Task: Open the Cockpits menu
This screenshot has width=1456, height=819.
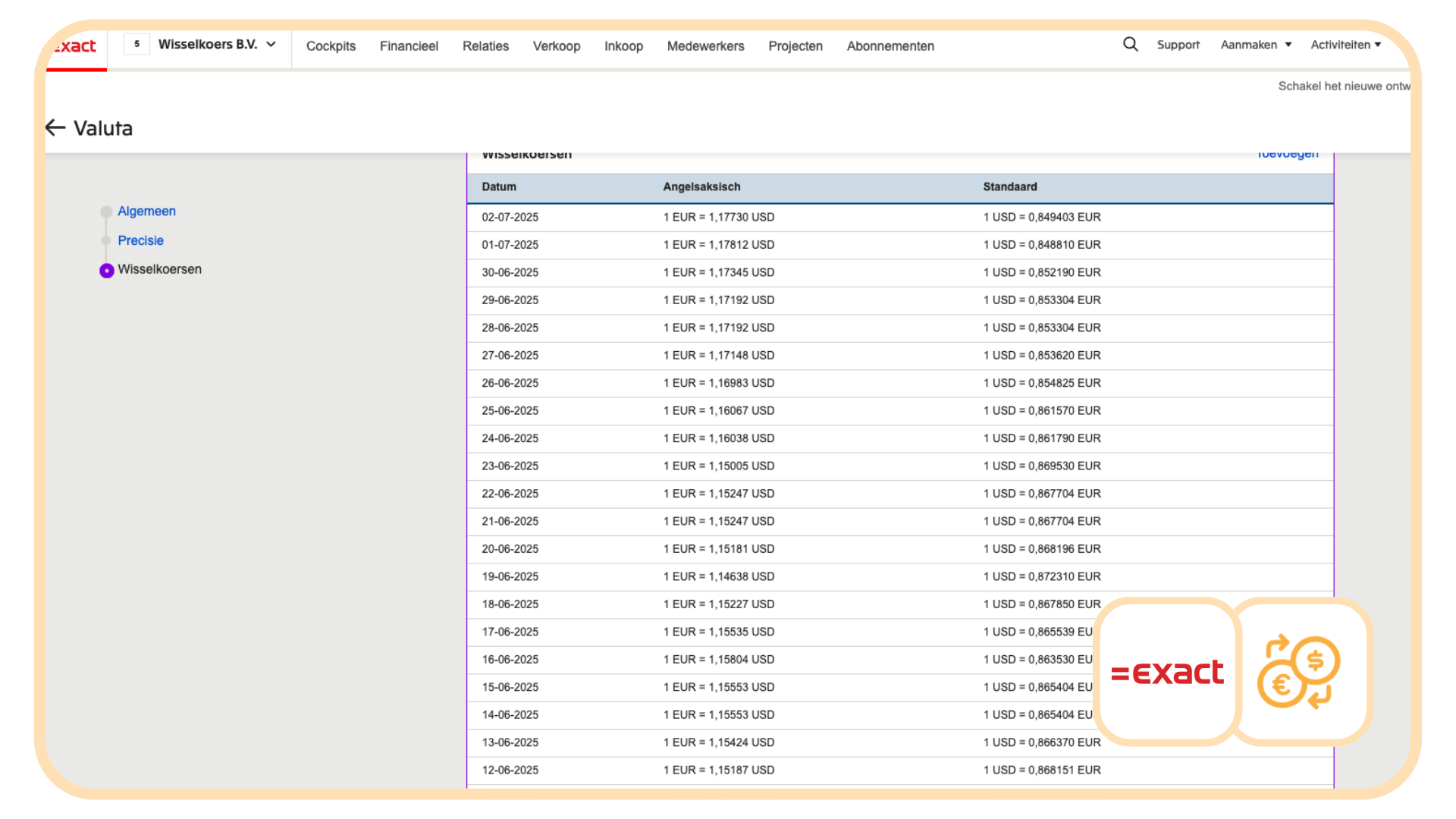Action: (331, 46)
